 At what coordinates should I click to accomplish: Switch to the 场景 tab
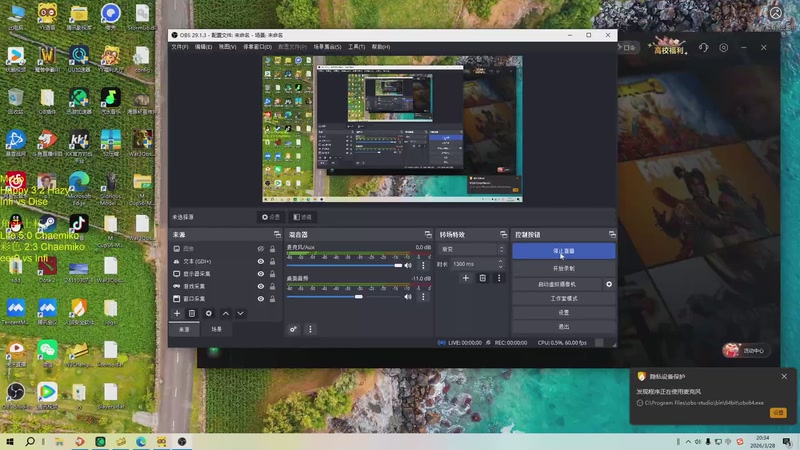click(x=216, y=329)
